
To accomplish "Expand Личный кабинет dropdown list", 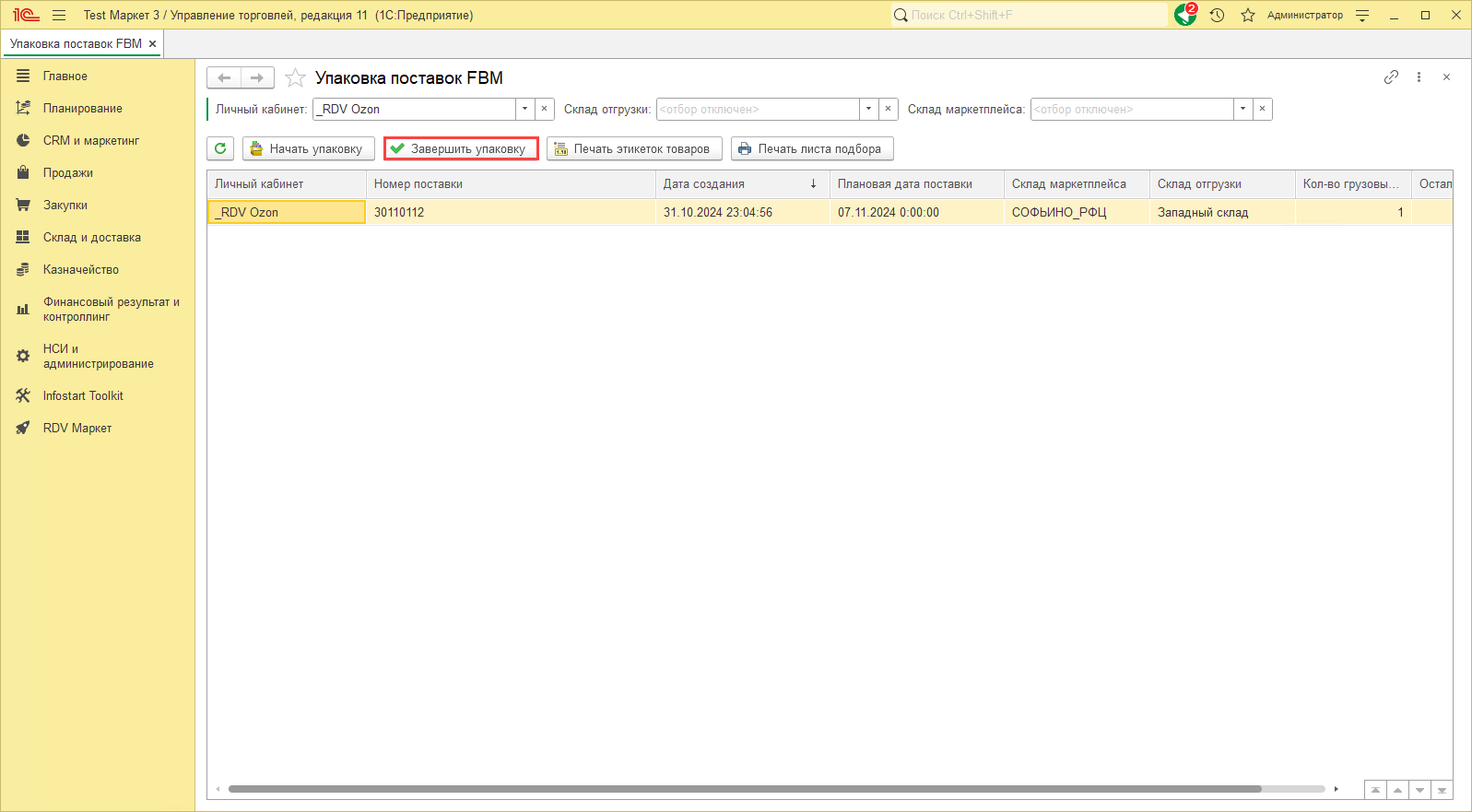I will 525,109.
